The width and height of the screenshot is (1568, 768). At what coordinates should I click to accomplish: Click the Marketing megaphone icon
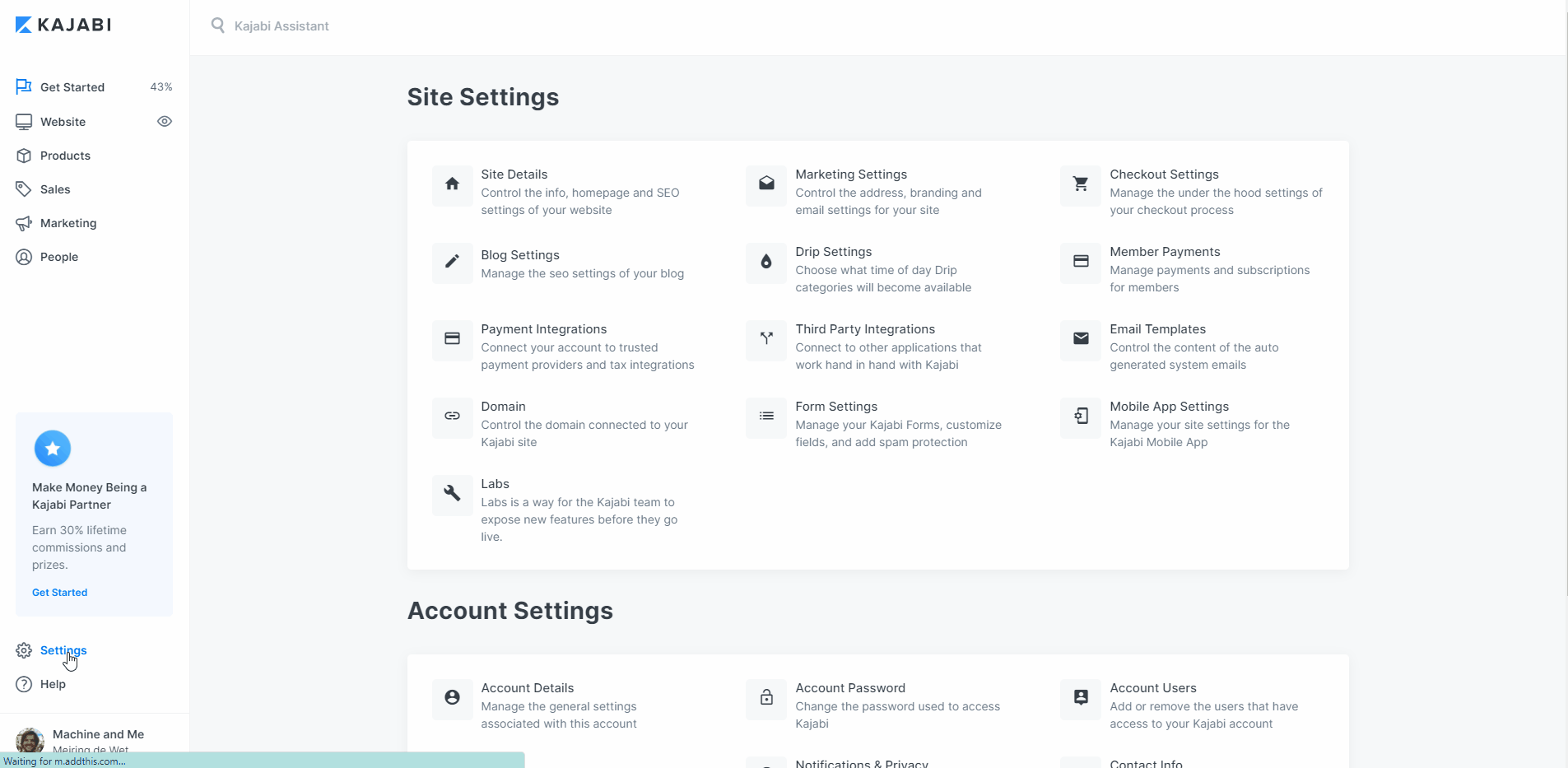(24, 223)
